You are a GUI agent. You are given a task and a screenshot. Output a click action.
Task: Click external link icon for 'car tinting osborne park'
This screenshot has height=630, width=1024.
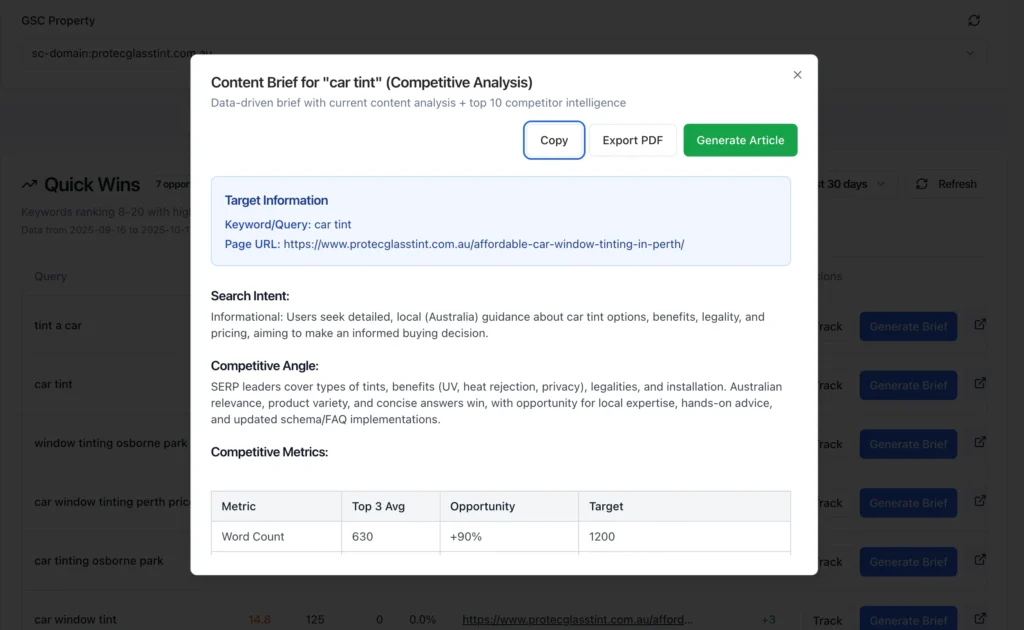(x=980, y=560)
